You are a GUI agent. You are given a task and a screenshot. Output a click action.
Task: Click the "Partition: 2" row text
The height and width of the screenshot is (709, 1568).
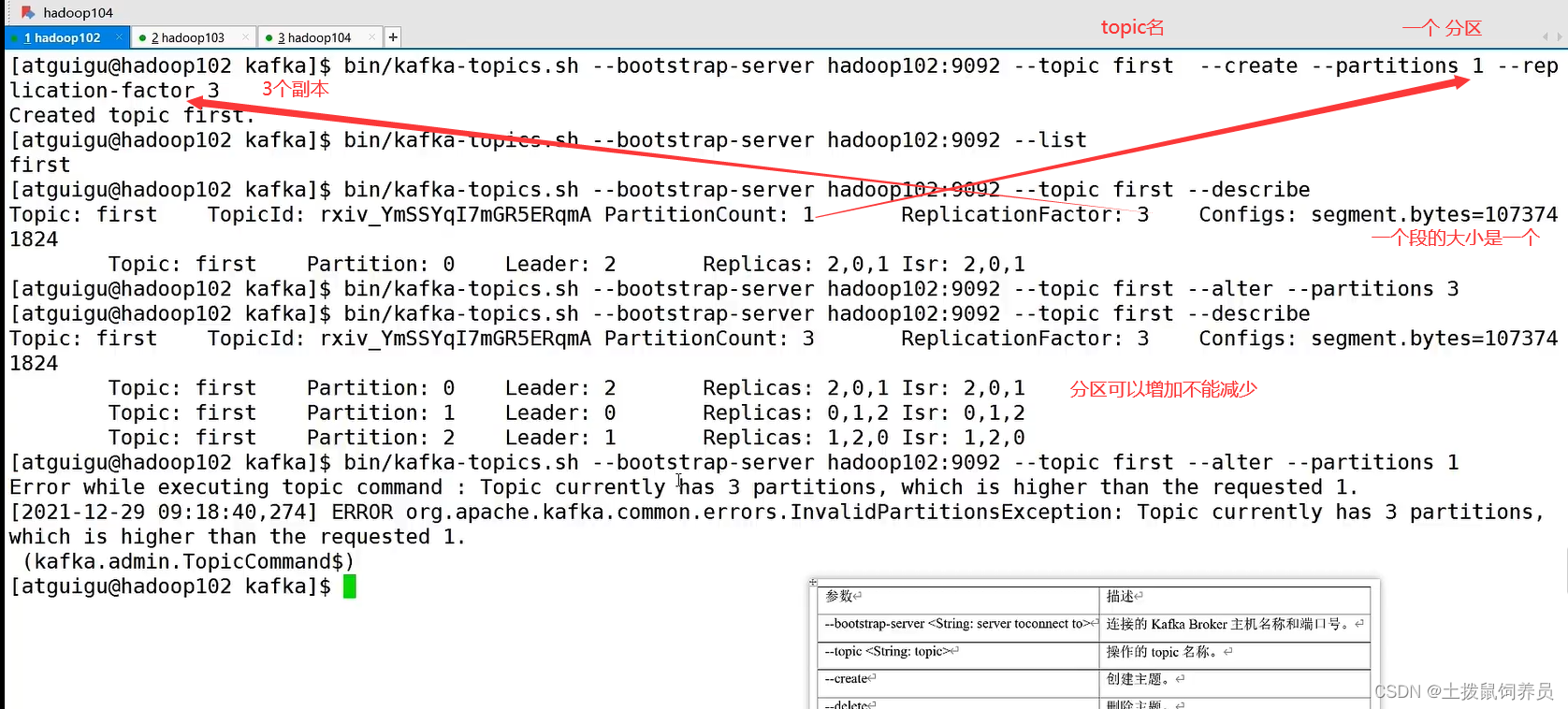click(381, 438)
